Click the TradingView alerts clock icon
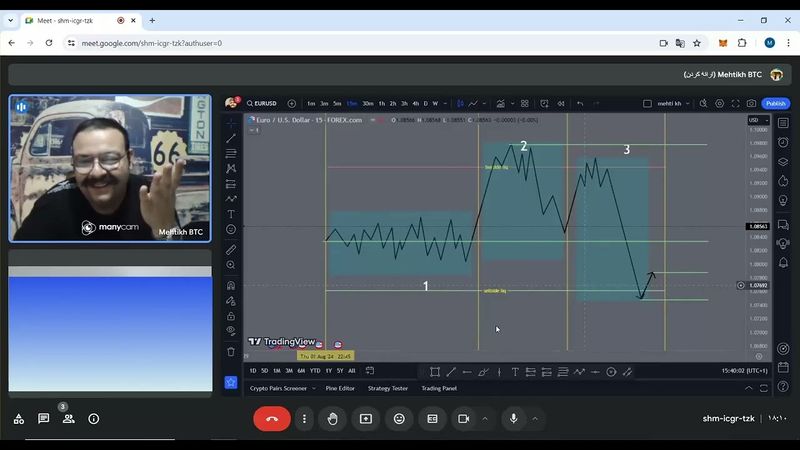The width and height of the screenshot is (800, 450). pyautogui.click(x=783, y=141)
